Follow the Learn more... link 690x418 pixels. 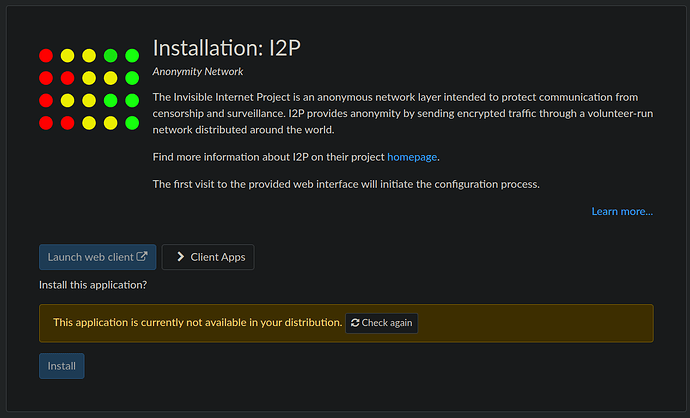[x=622, y=212]
